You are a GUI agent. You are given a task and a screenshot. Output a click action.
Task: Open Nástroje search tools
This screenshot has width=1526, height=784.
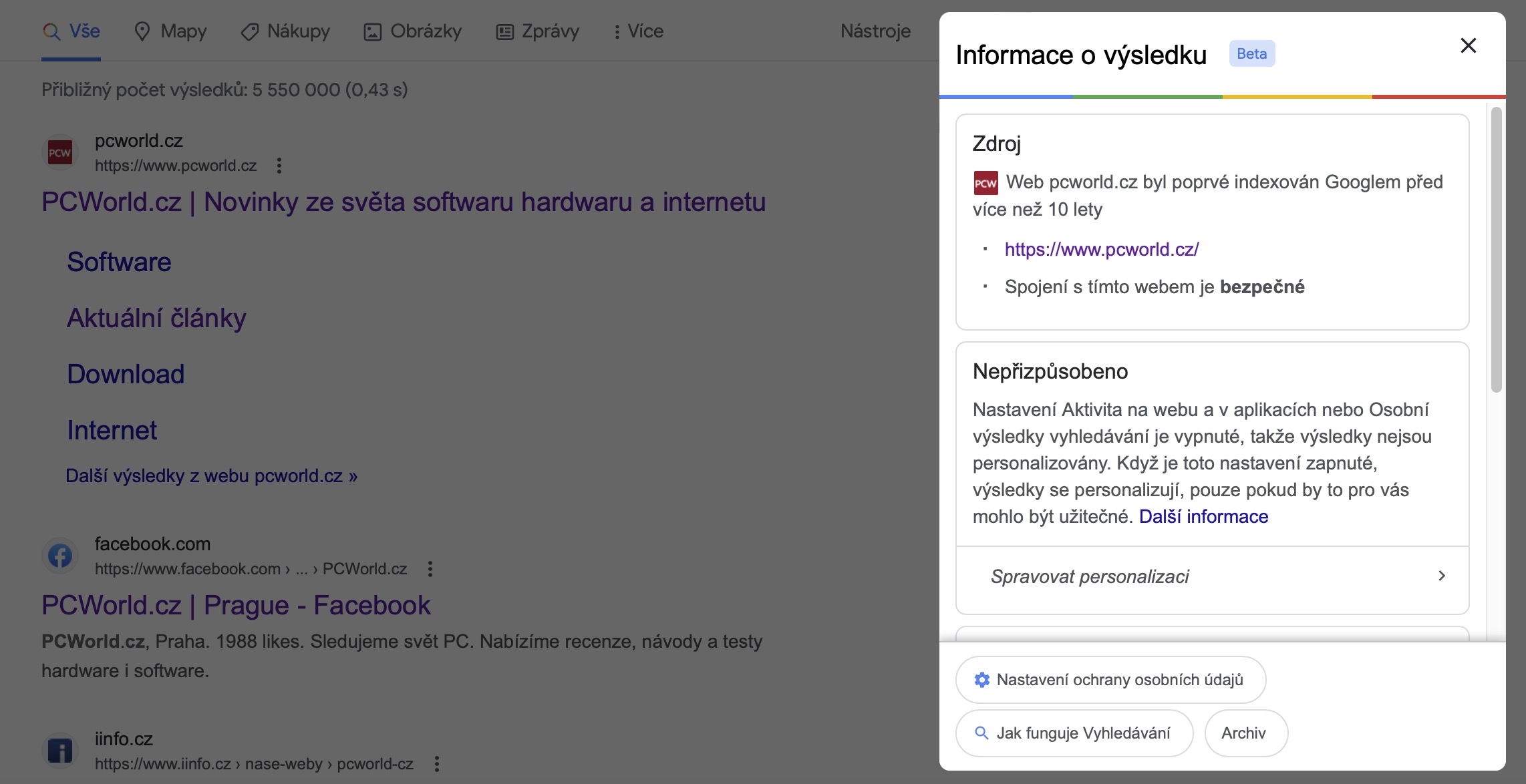point(875,31)
